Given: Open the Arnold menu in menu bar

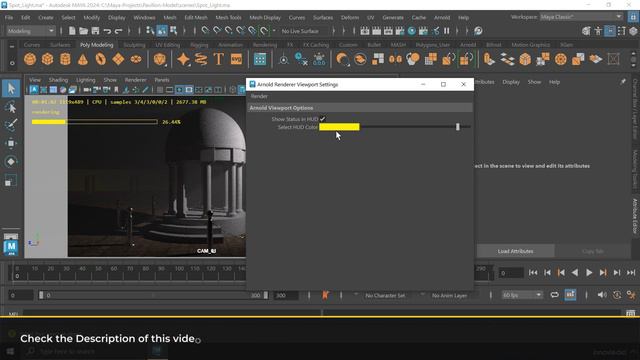Looking at the screenshot, I should 442,18.
